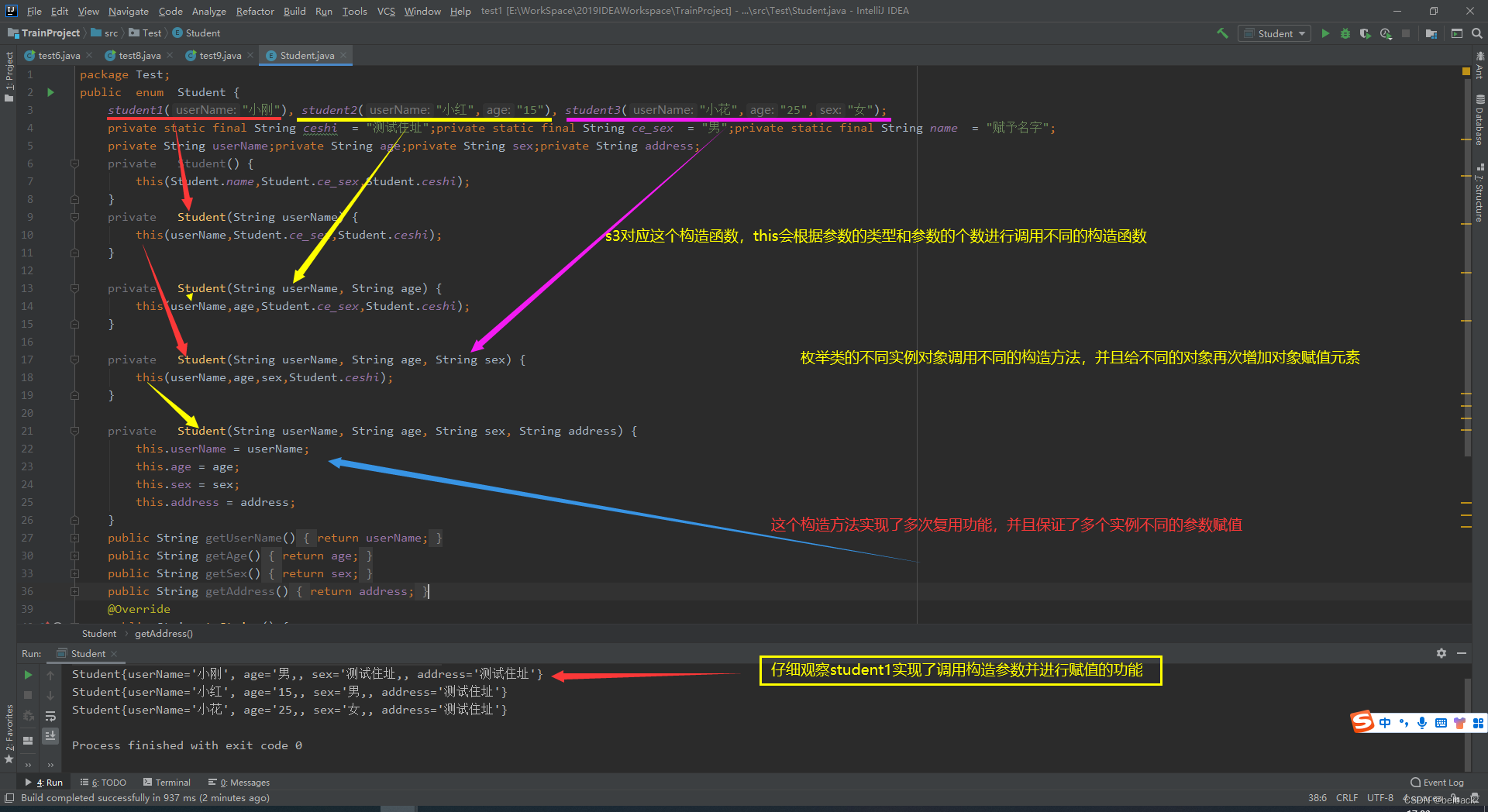
Task: Click the run gutter arrow beside enum Student
Action: tap(50, 92)
